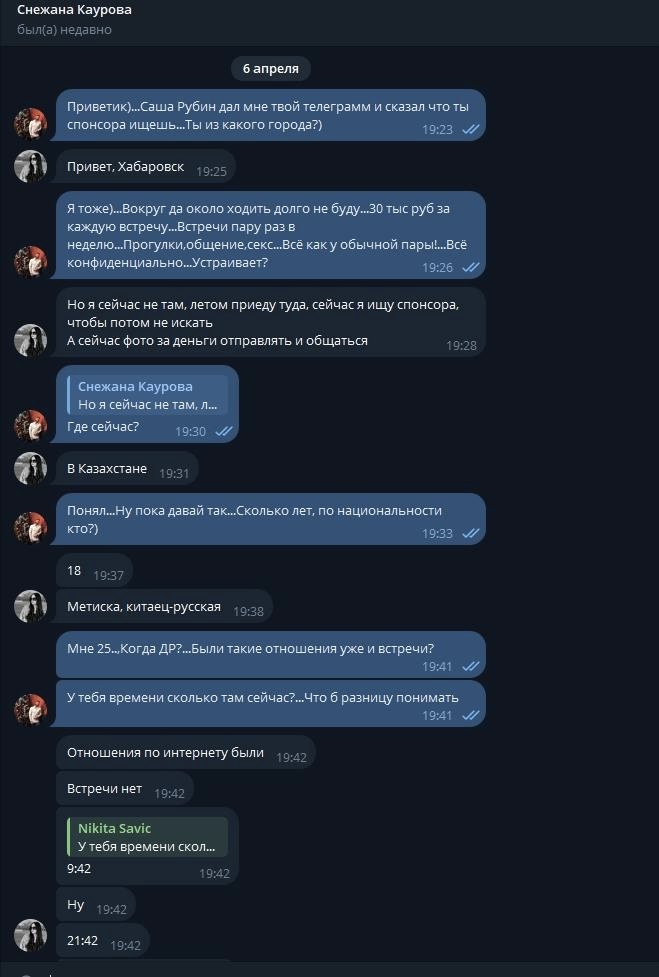Jump to quoted Nikita Savic message
Screen dimensions: 659x977
148,838
